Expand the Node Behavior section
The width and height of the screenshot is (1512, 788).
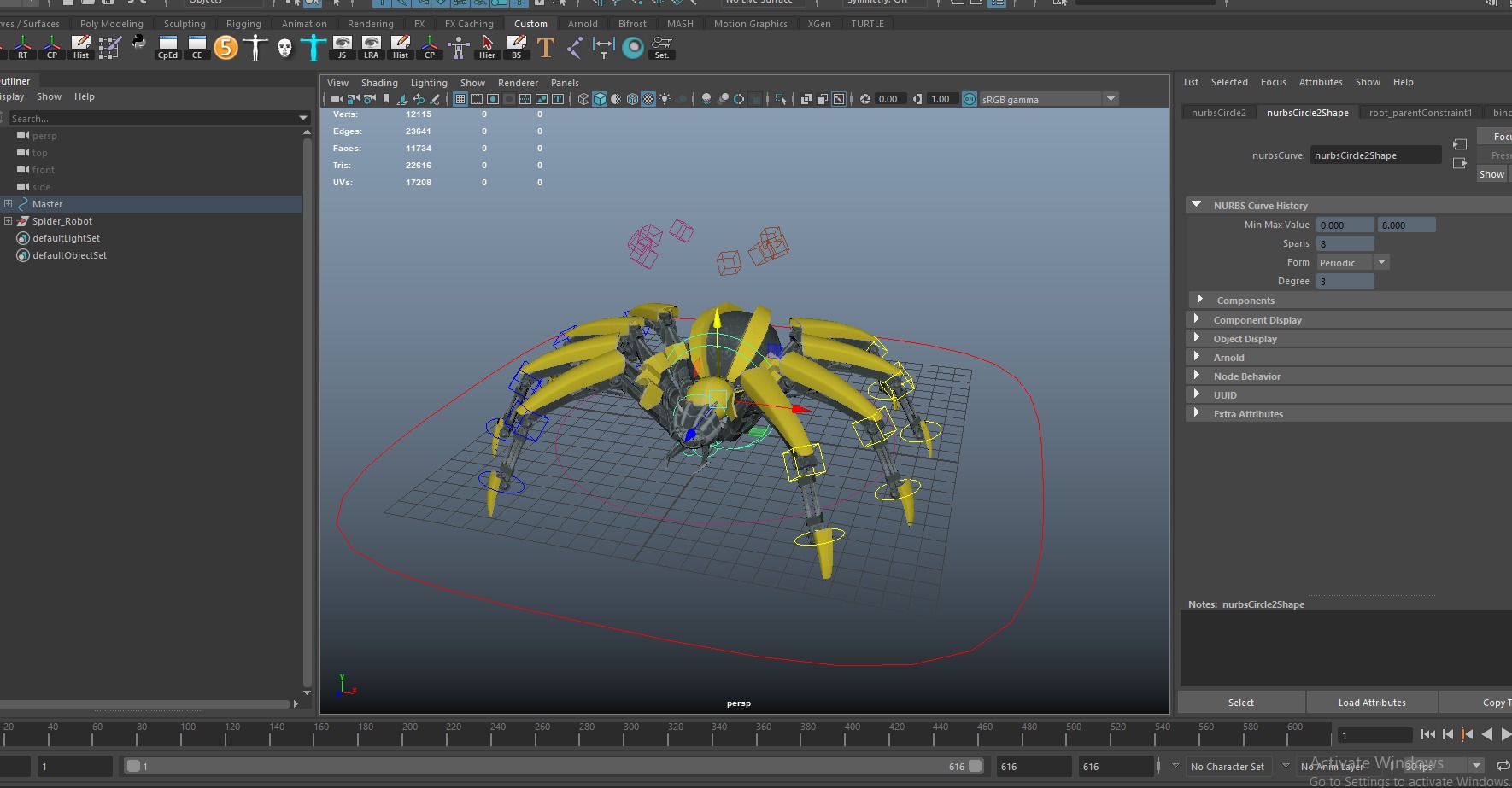(x=1197, y=375)
